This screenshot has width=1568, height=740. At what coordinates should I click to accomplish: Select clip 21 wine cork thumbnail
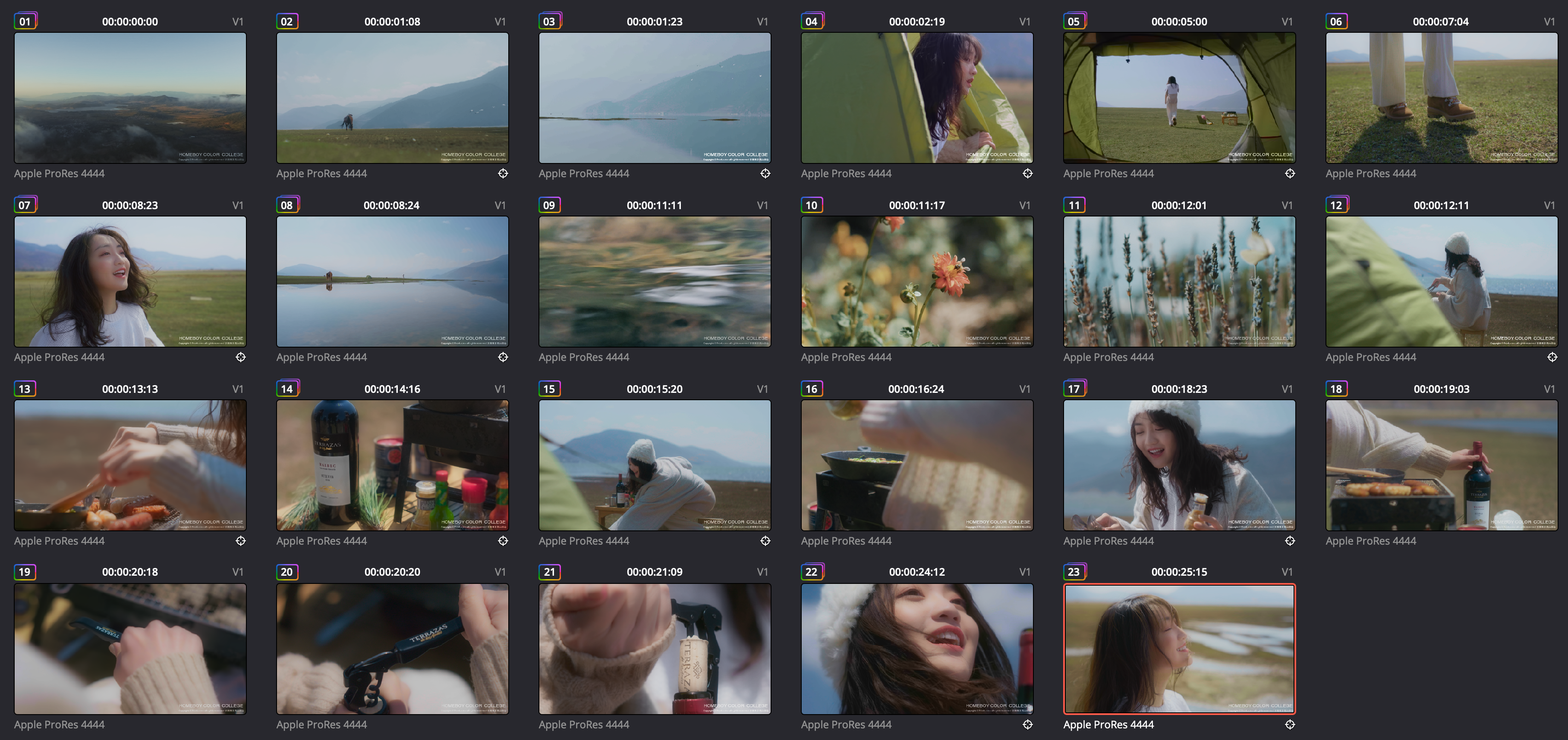pos(655,649)
